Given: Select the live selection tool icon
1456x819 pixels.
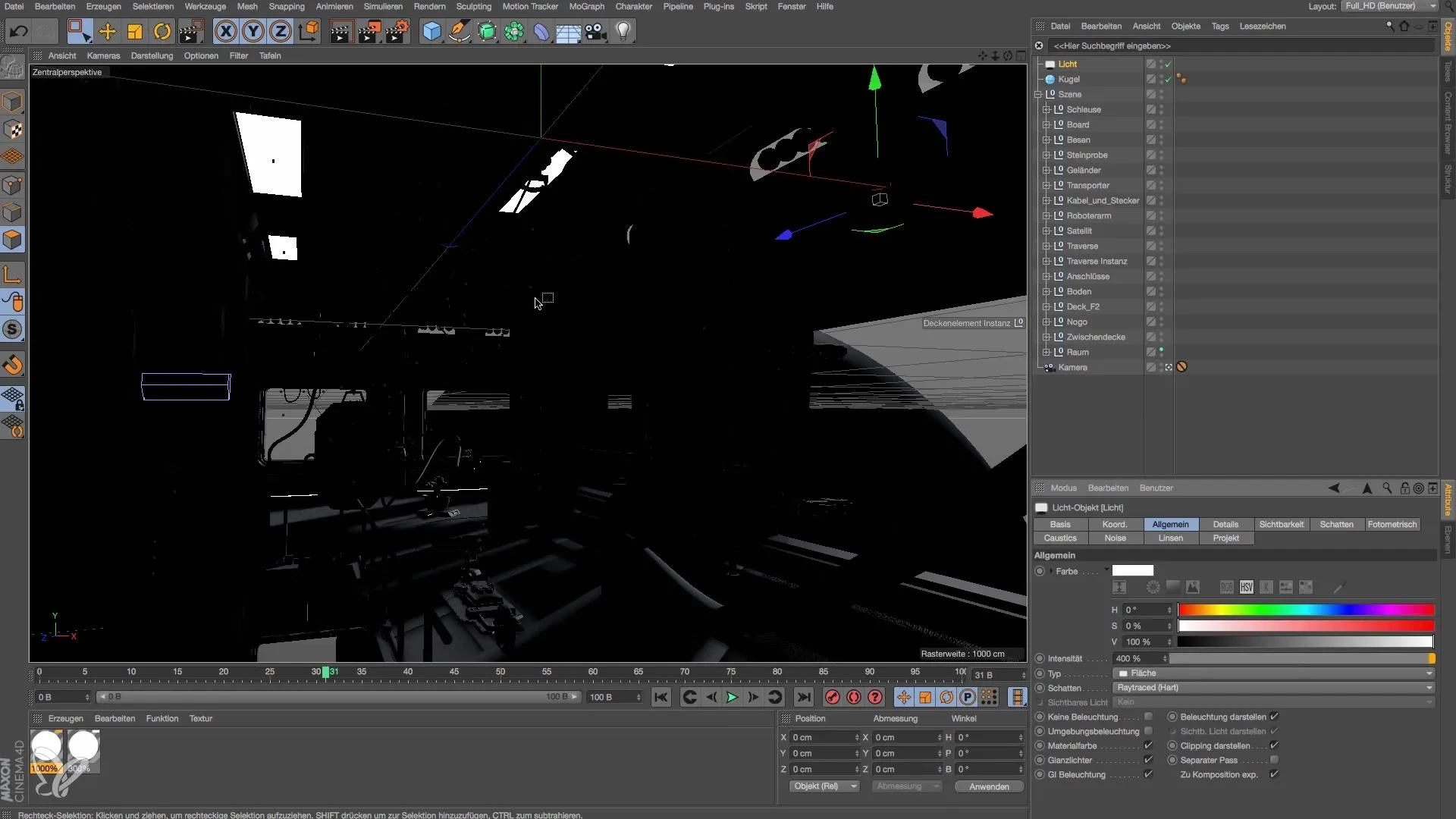Looking at the screenshot, I should tap(79, 31).
